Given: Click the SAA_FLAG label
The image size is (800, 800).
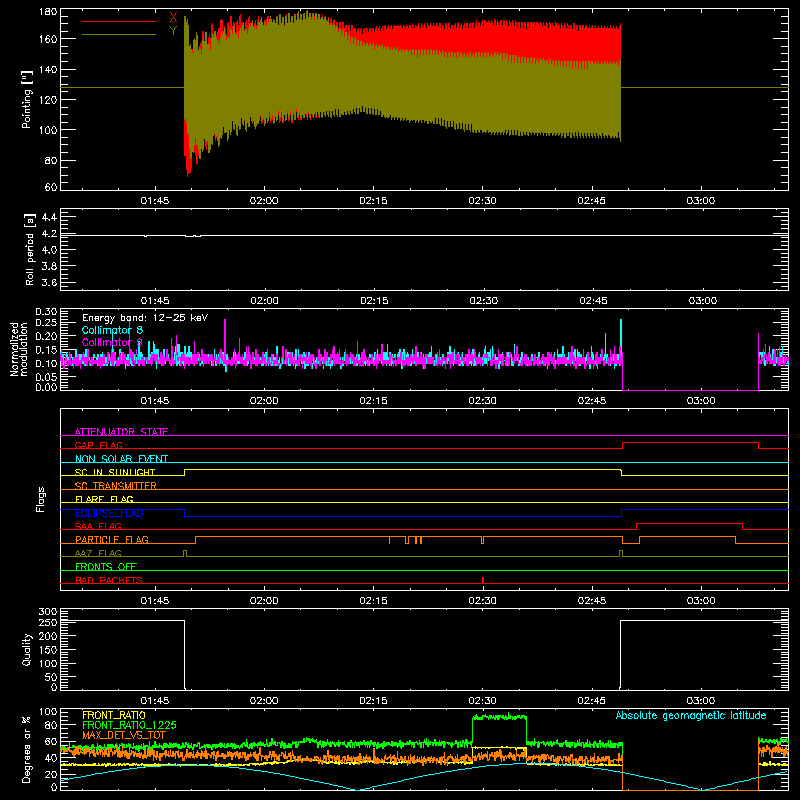Looking at the screenshot, I should (x=98, y=526).
